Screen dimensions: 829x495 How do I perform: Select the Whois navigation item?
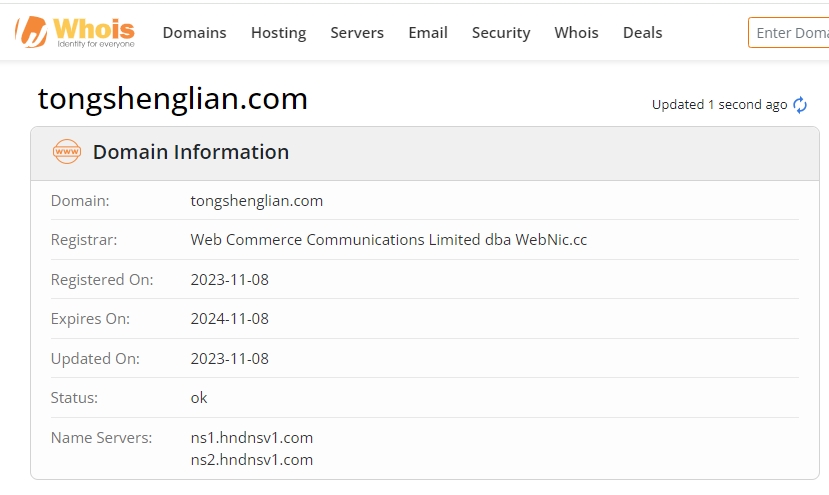coord(576,33)
